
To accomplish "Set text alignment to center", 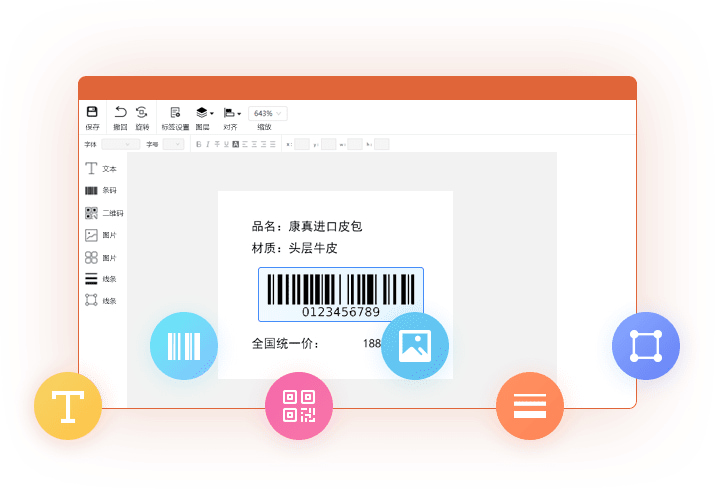I will (254, 145).
